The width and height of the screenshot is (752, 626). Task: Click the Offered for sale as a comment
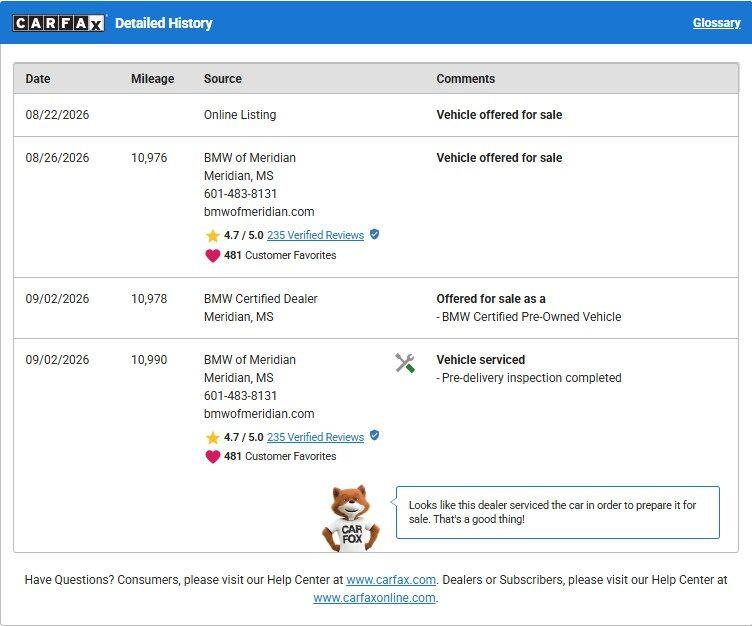[491, 299]
